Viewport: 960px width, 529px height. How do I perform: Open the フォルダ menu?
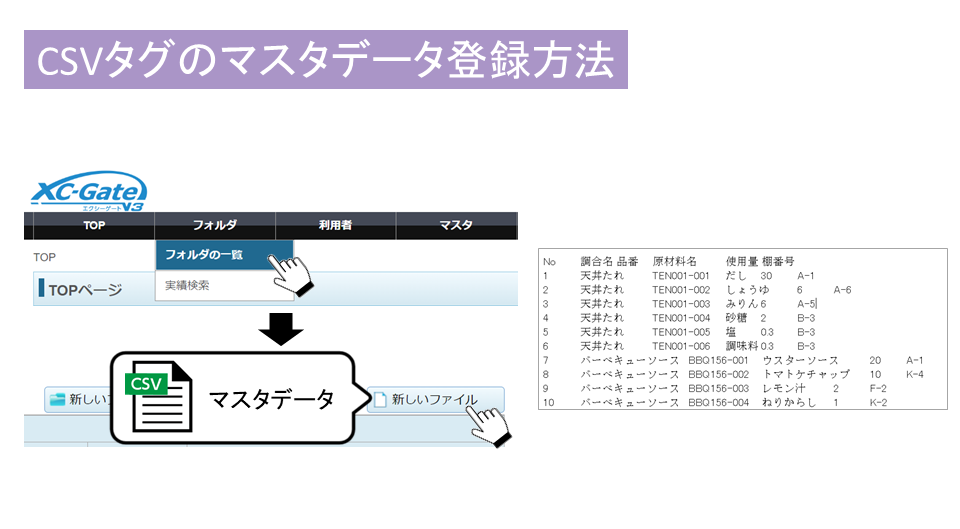pos(214,226)
